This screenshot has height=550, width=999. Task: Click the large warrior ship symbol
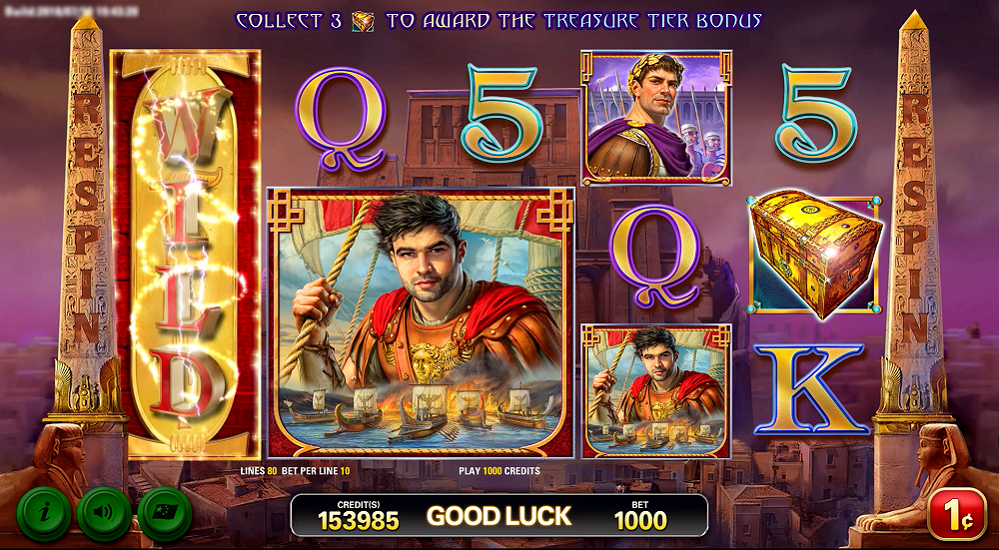click(x=420, y=322)
